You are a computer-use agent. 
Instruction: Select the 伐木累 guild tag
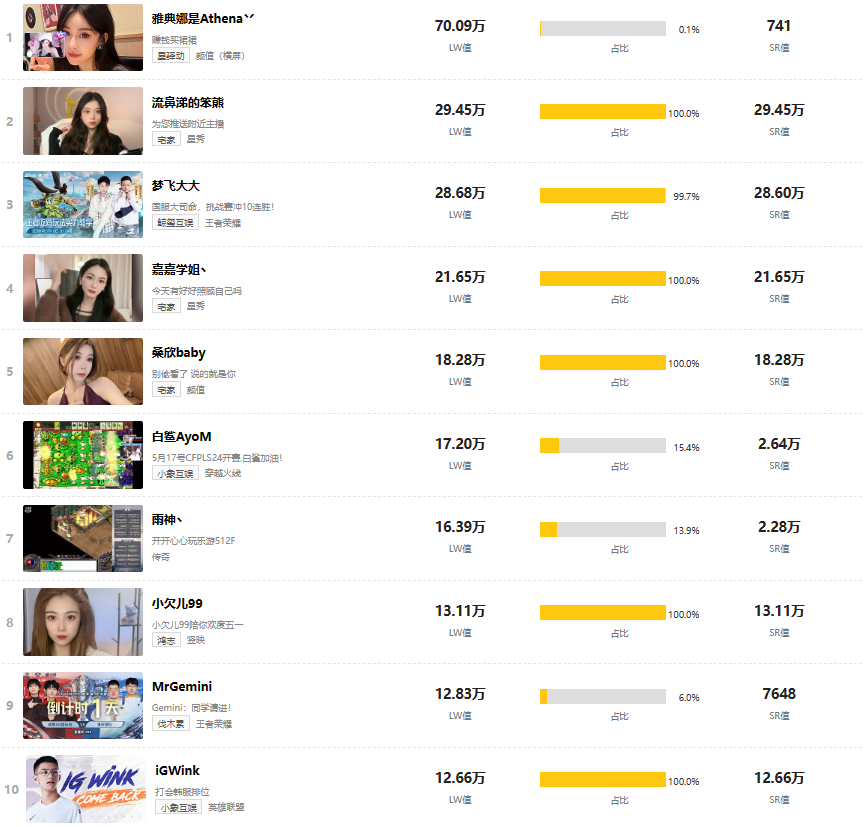point(171,723)
